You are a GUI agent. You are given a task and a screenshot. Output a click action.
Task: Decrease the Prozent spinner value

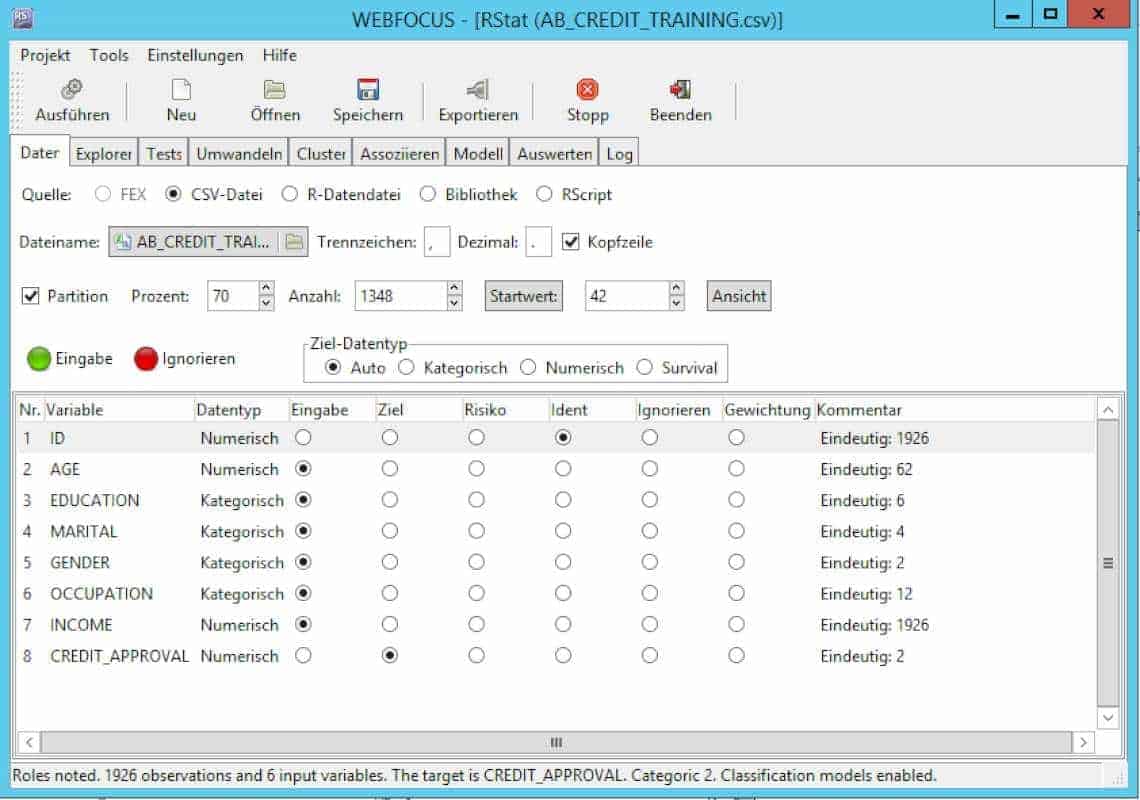click(266, 303)
